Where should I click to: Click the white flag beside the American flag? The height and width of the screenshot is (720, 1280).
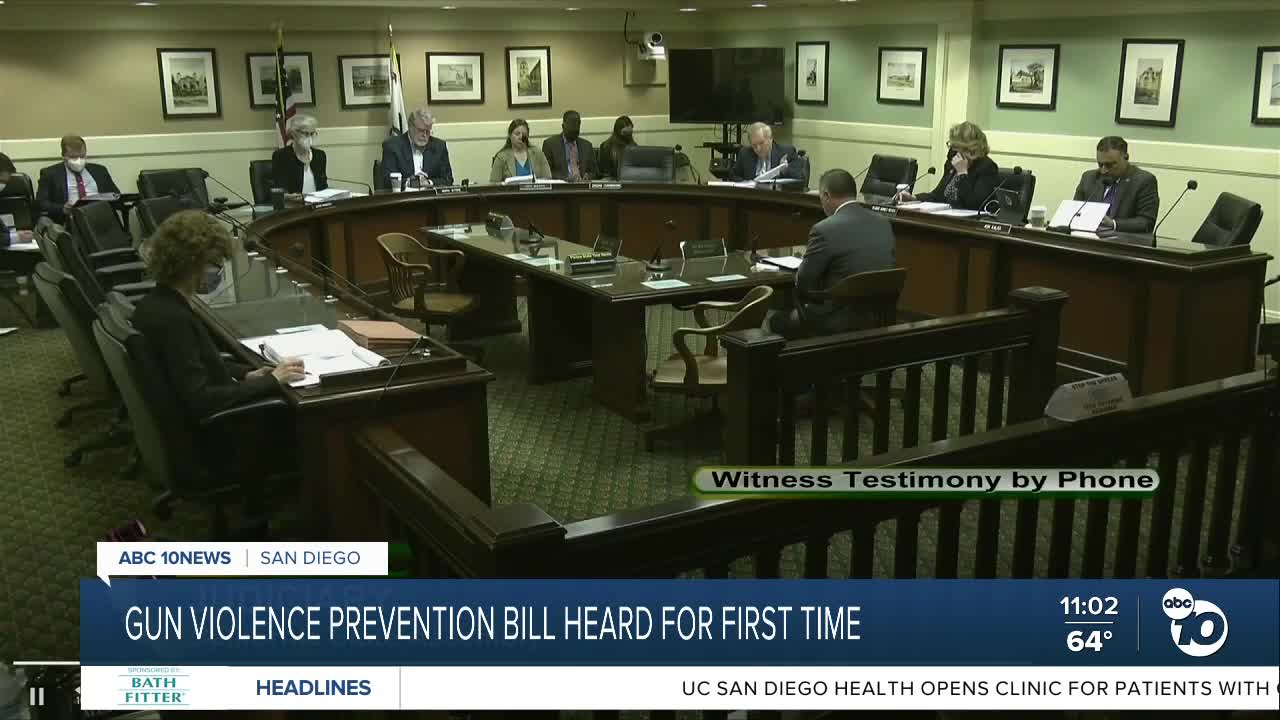click(396, 90)
